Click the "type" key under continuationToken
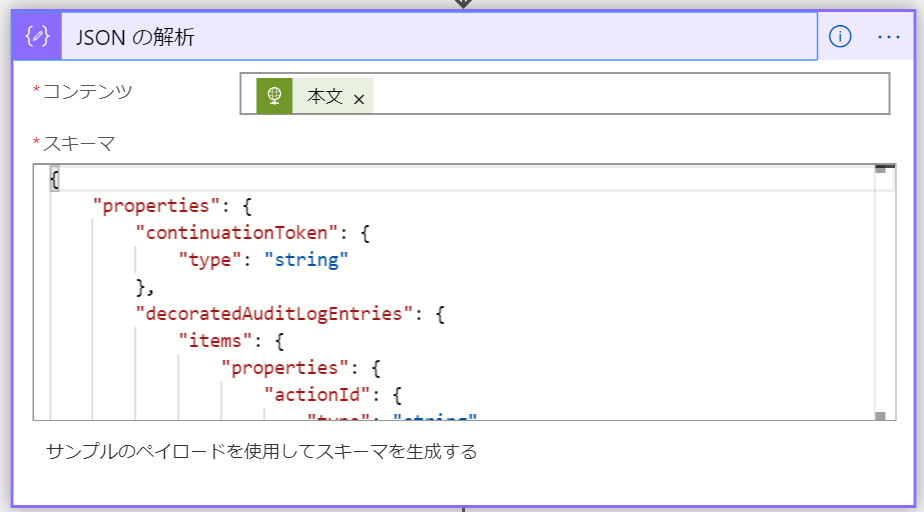This screenshot has width=924, height=512. [210, 260]
